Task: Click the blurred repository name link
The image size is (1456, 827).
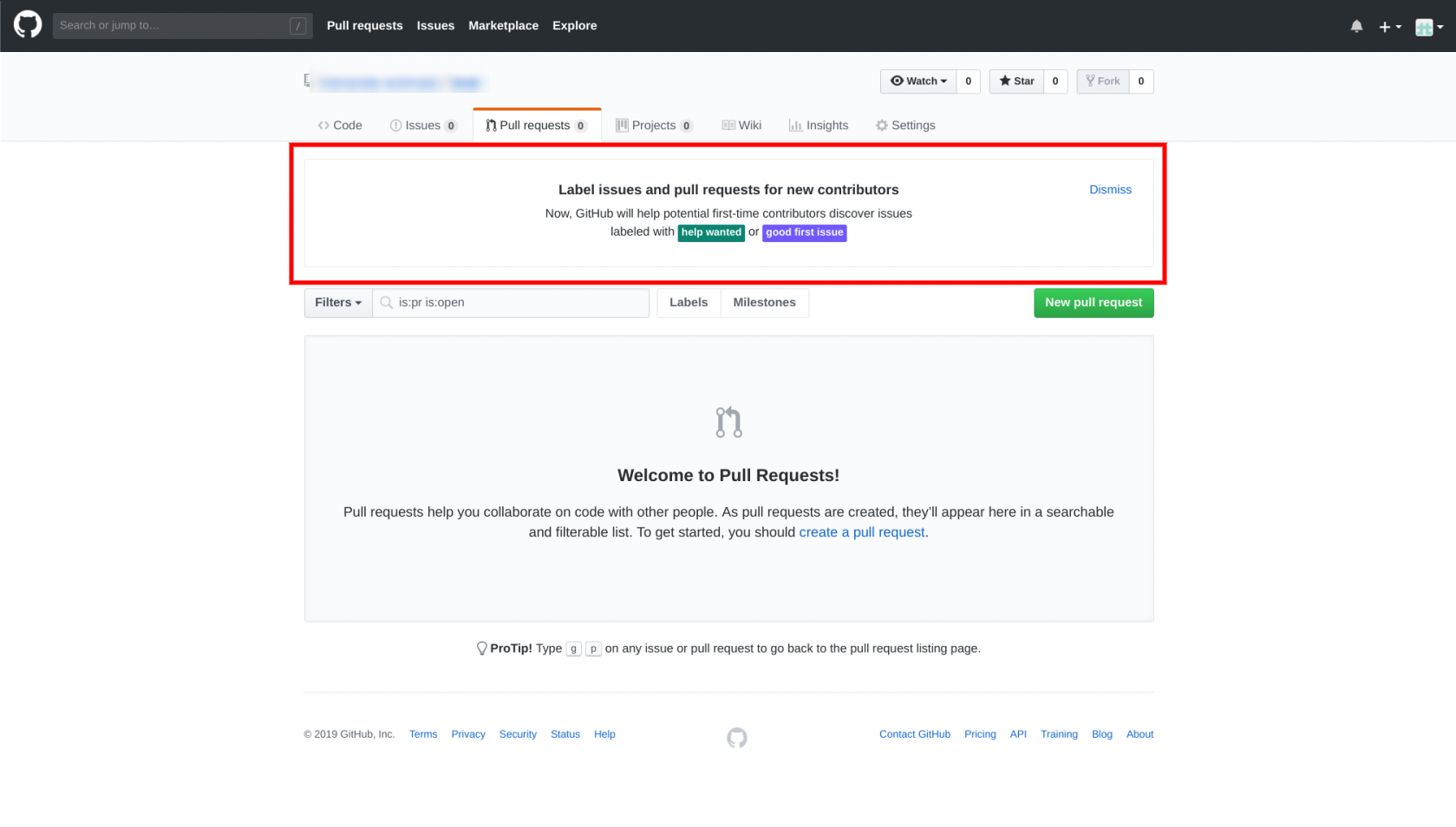Action: pos(465,83)
